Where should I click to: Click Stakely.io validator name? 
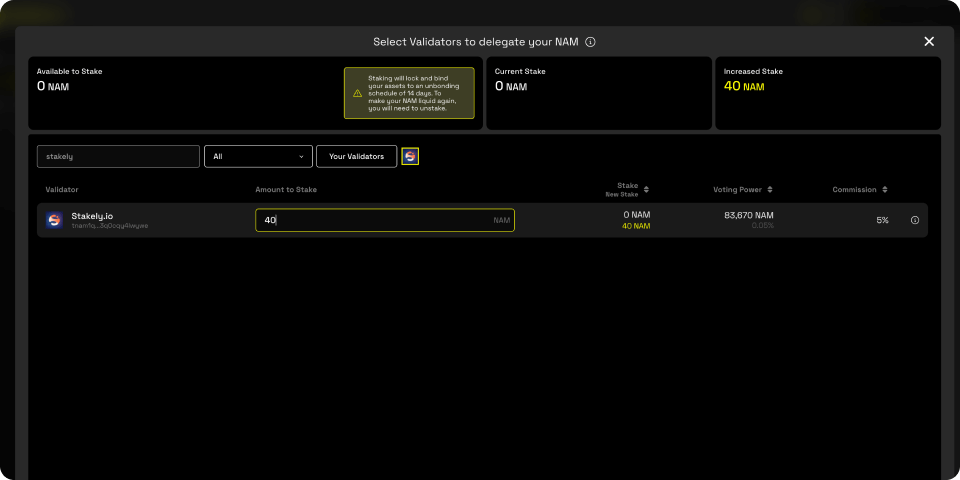tap(92, 216)
